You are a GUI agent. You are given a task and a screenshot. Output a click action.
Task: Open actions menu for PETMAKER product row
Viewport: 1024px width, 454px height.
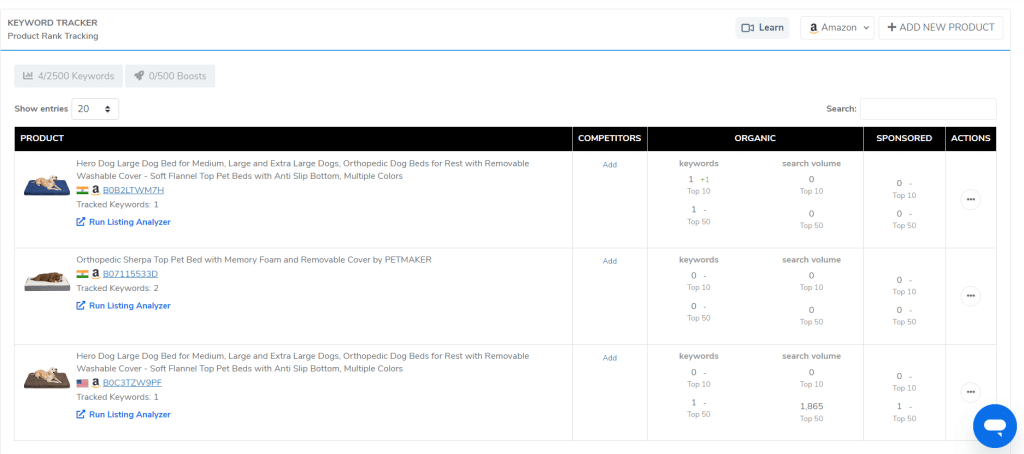pyautogui.click(x=970, y=296)
